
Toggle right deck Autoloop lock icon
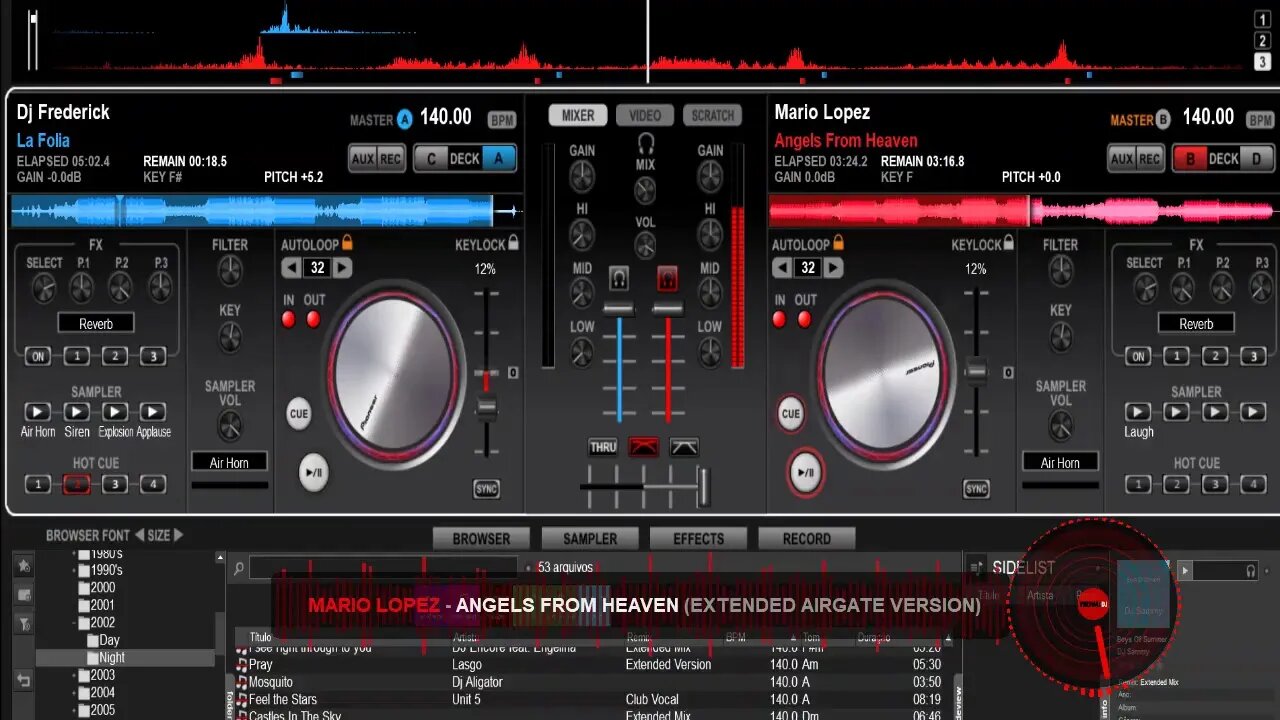pyautogui.click(x=838, y=243)
